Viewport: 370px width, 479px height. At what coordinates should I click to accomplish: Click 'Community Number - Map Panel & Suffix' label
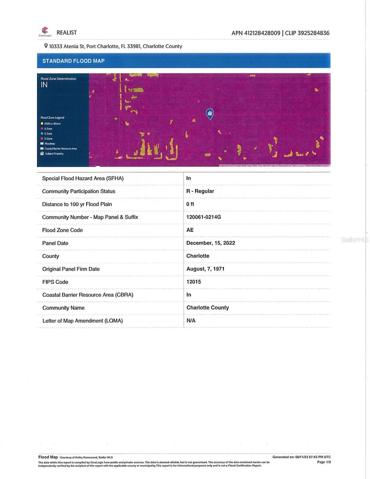[x=90, y=217]
